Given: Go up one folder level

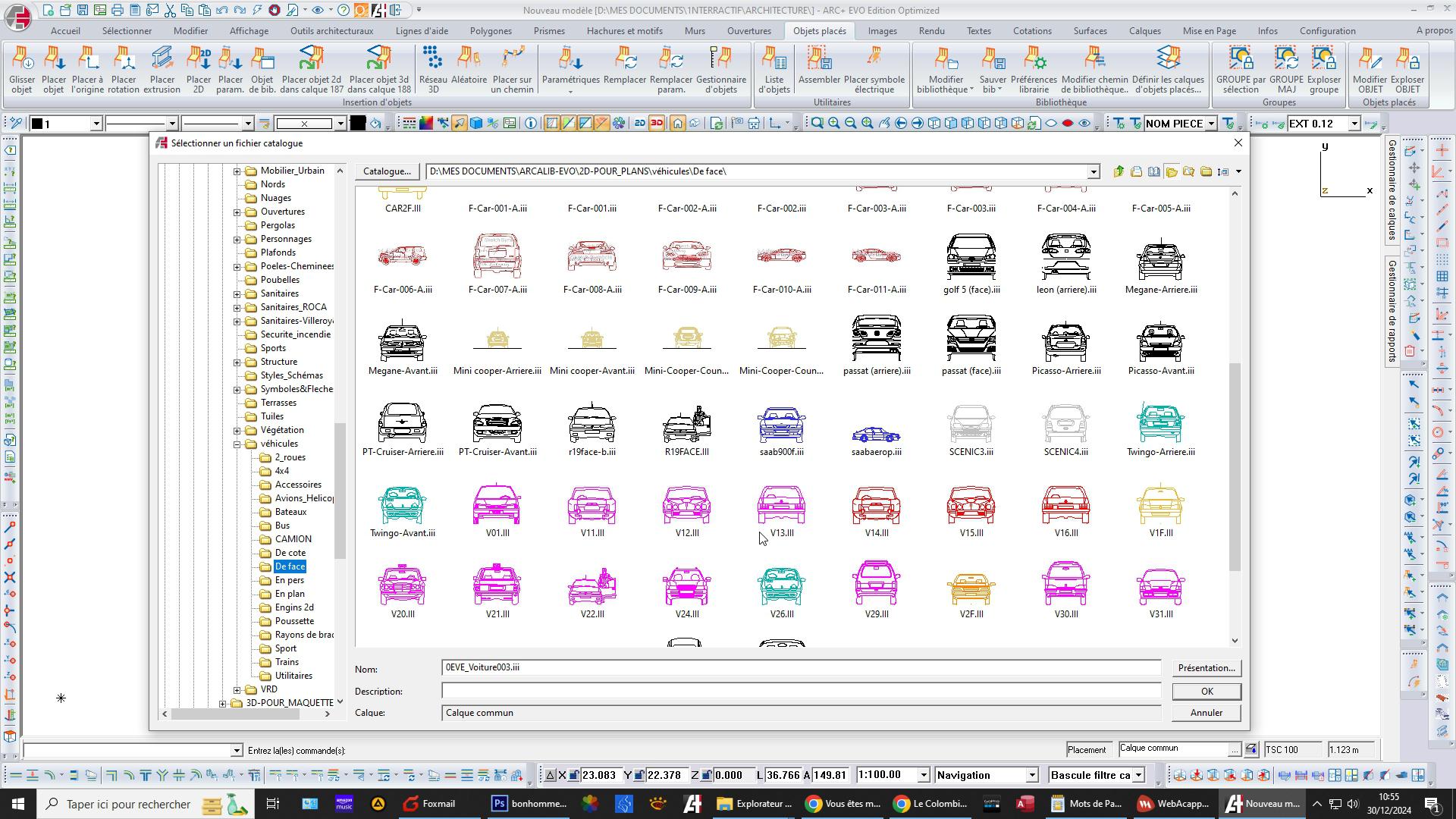Looking at the screenshot, I should pos(1119,172).
